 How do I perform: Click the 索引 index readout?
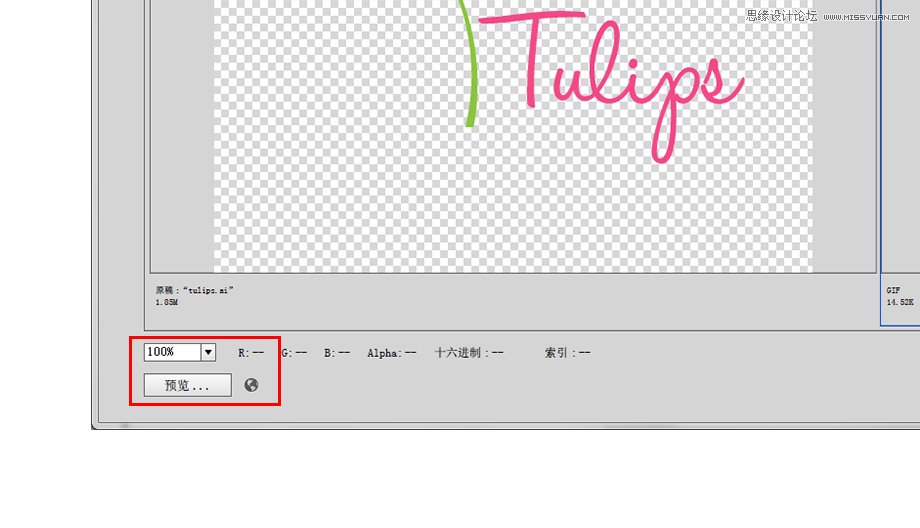(x=567, y=353)
